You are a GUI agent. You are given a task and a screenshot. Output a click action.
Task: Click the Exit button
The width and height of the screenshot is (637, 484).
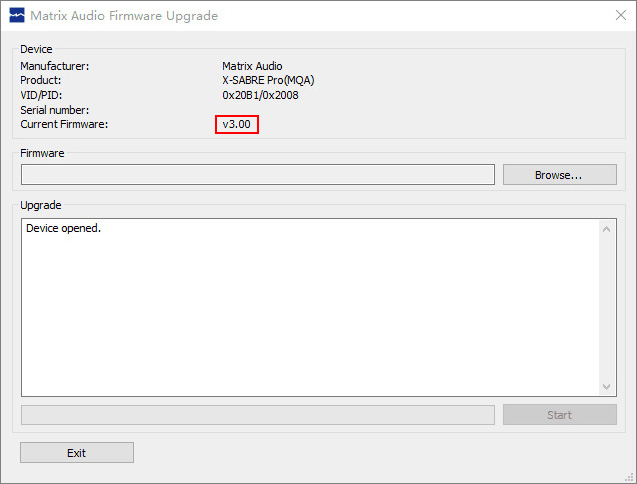pos(77,453)
